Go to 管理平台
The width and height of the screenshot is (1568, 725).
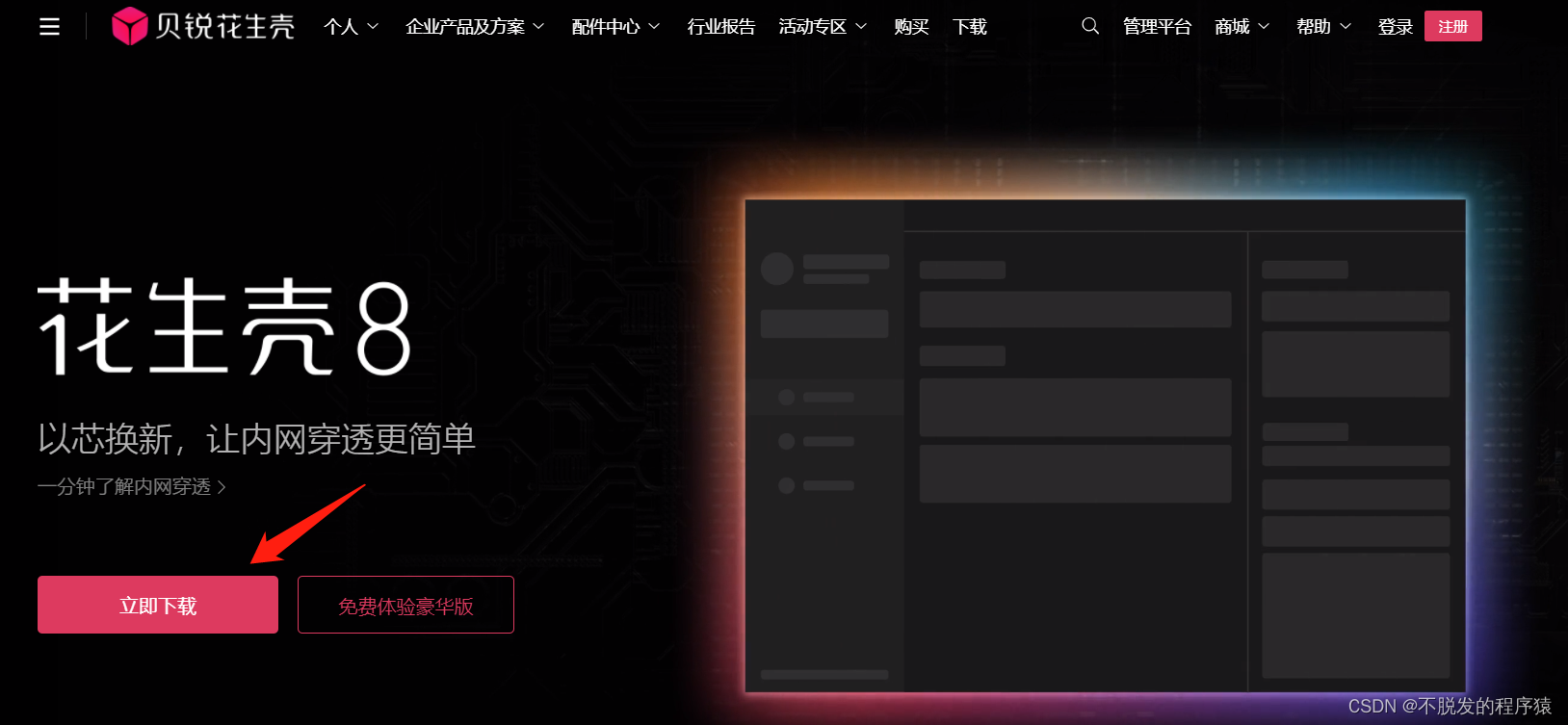(x=1157, y=27)
